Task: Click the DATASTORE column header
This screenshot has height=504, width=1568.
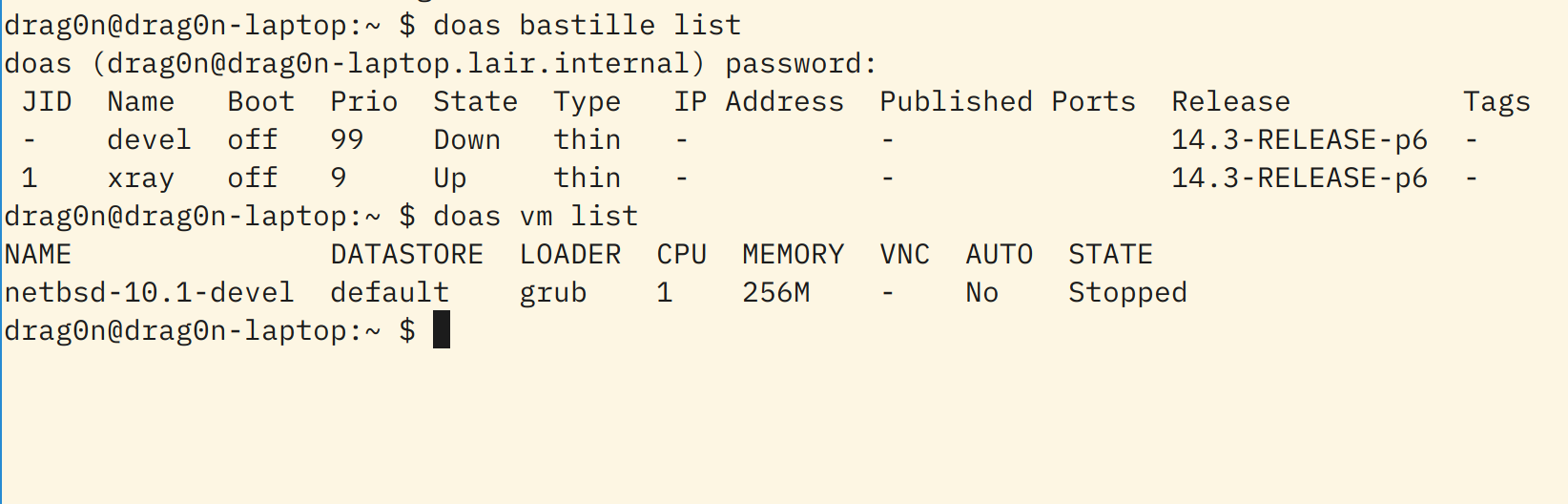Action: (x=406, y=255)
